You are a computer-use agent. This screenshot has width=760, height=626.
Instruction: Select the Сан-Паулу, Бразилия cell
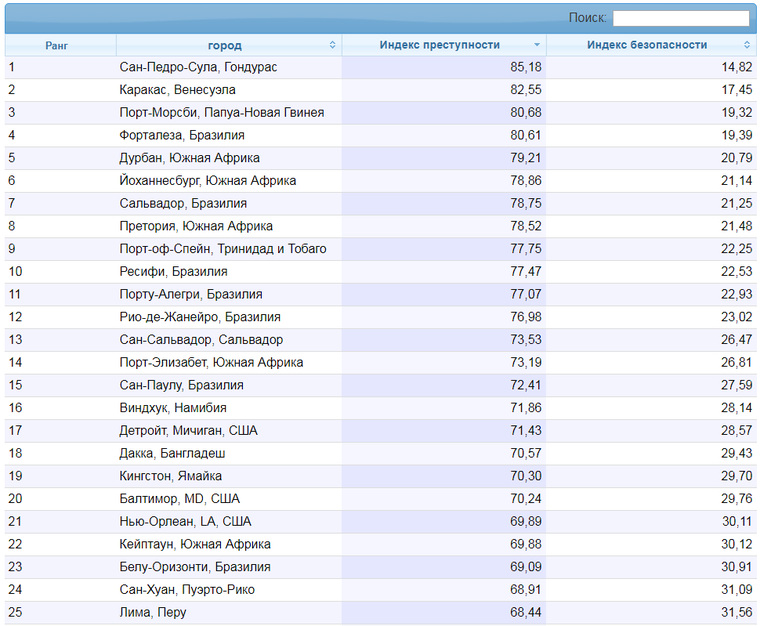click(229, 386)
